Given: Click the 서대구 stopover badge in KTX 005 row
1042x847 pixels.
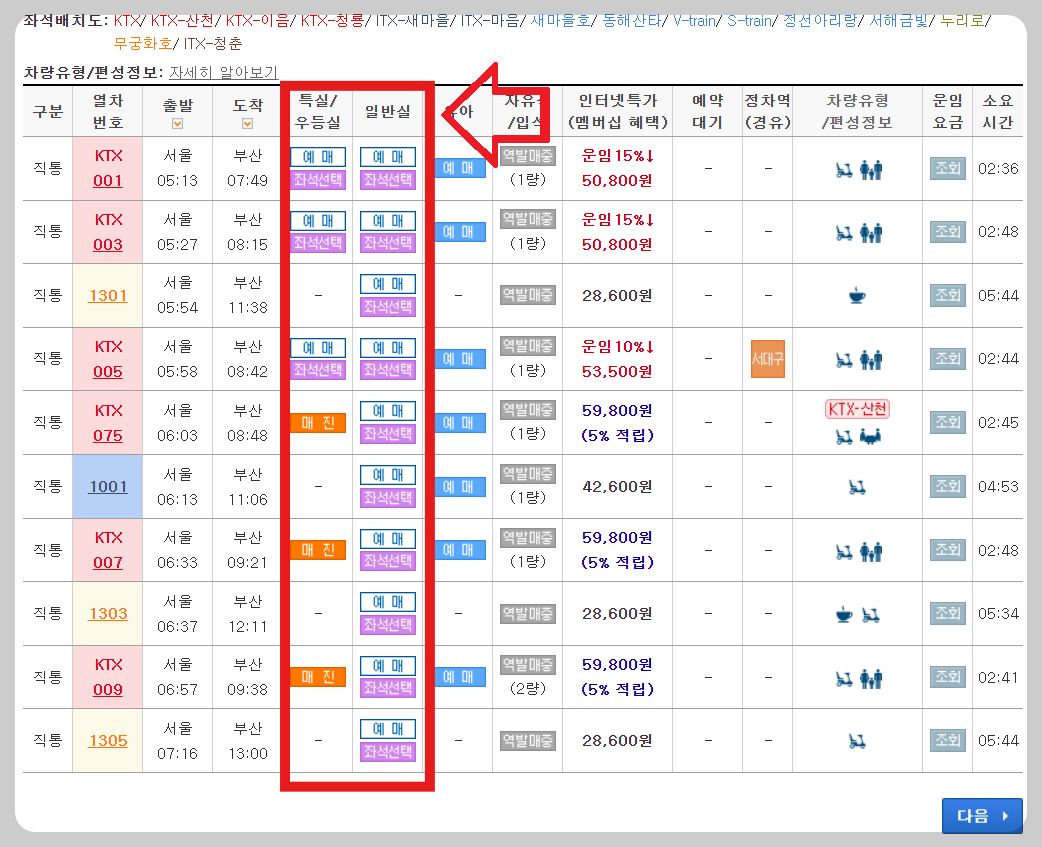Looking at the screenshot, I should 770,357.
